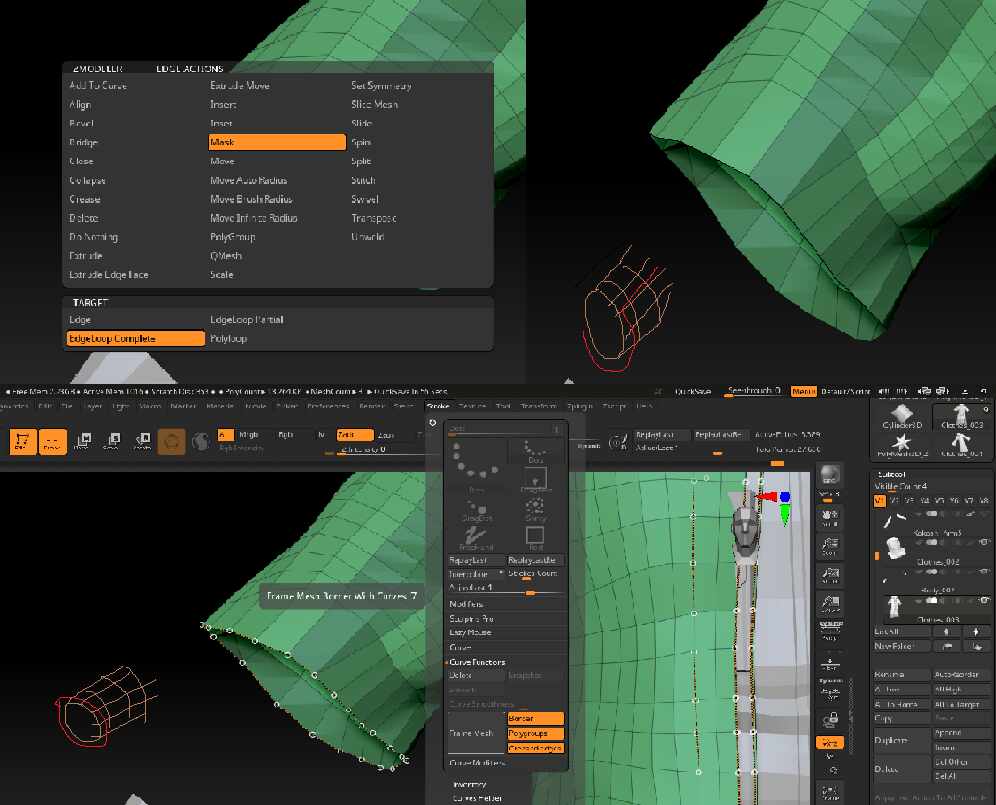Image resolution: width=996 pixels, height=805 pixels.
Task: Choose Mask in ZModeler edge actions
Action: pyautogui.click(x=277, y=142)
